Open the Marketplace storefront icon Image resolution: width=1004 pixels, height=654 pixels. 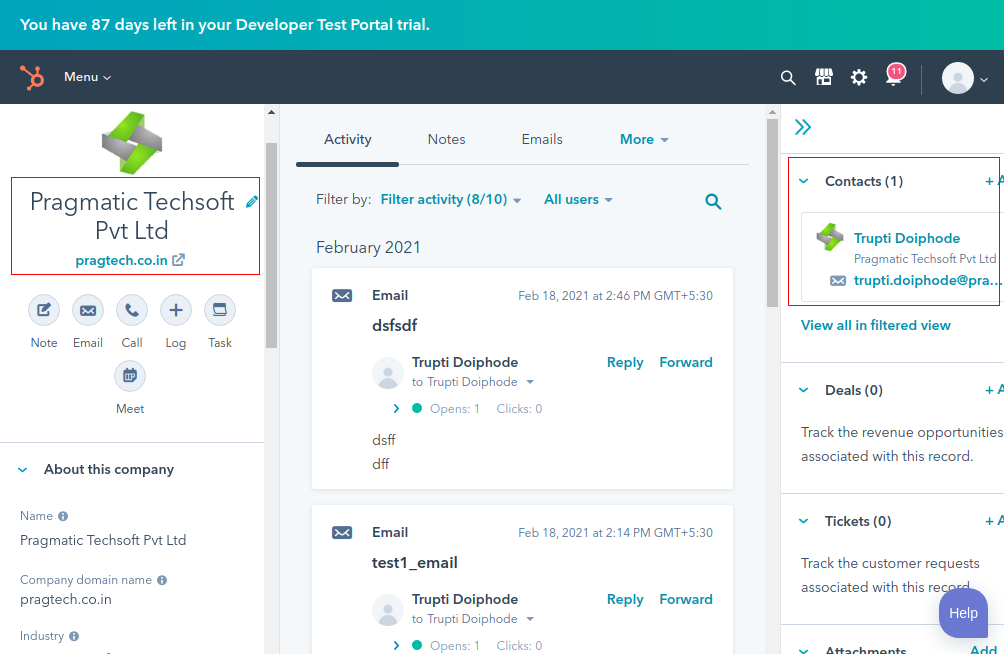pos(823,78)
